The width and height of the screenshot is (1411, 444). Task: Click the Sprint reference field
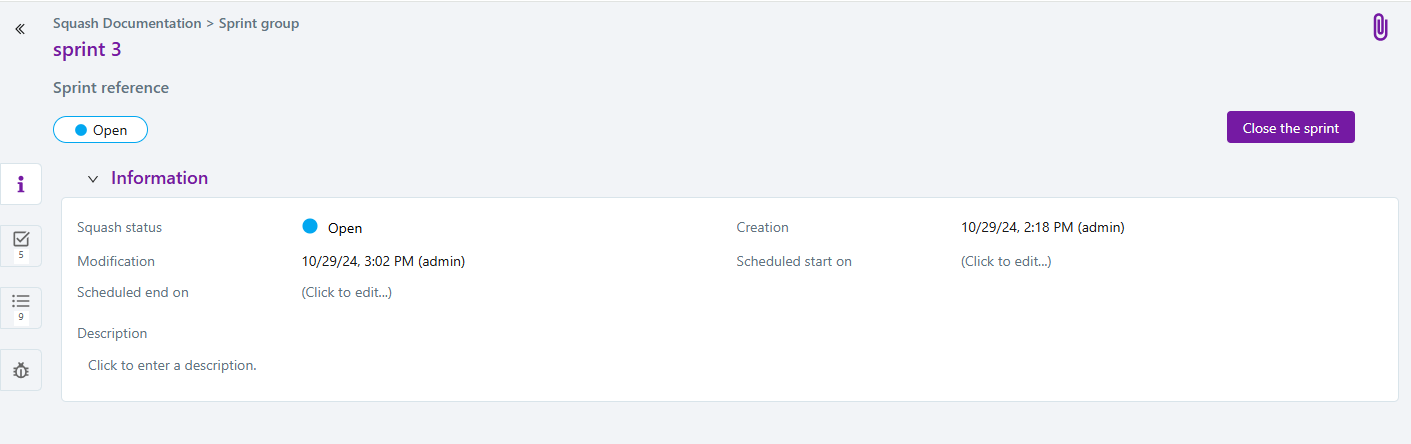click(111, 88)
